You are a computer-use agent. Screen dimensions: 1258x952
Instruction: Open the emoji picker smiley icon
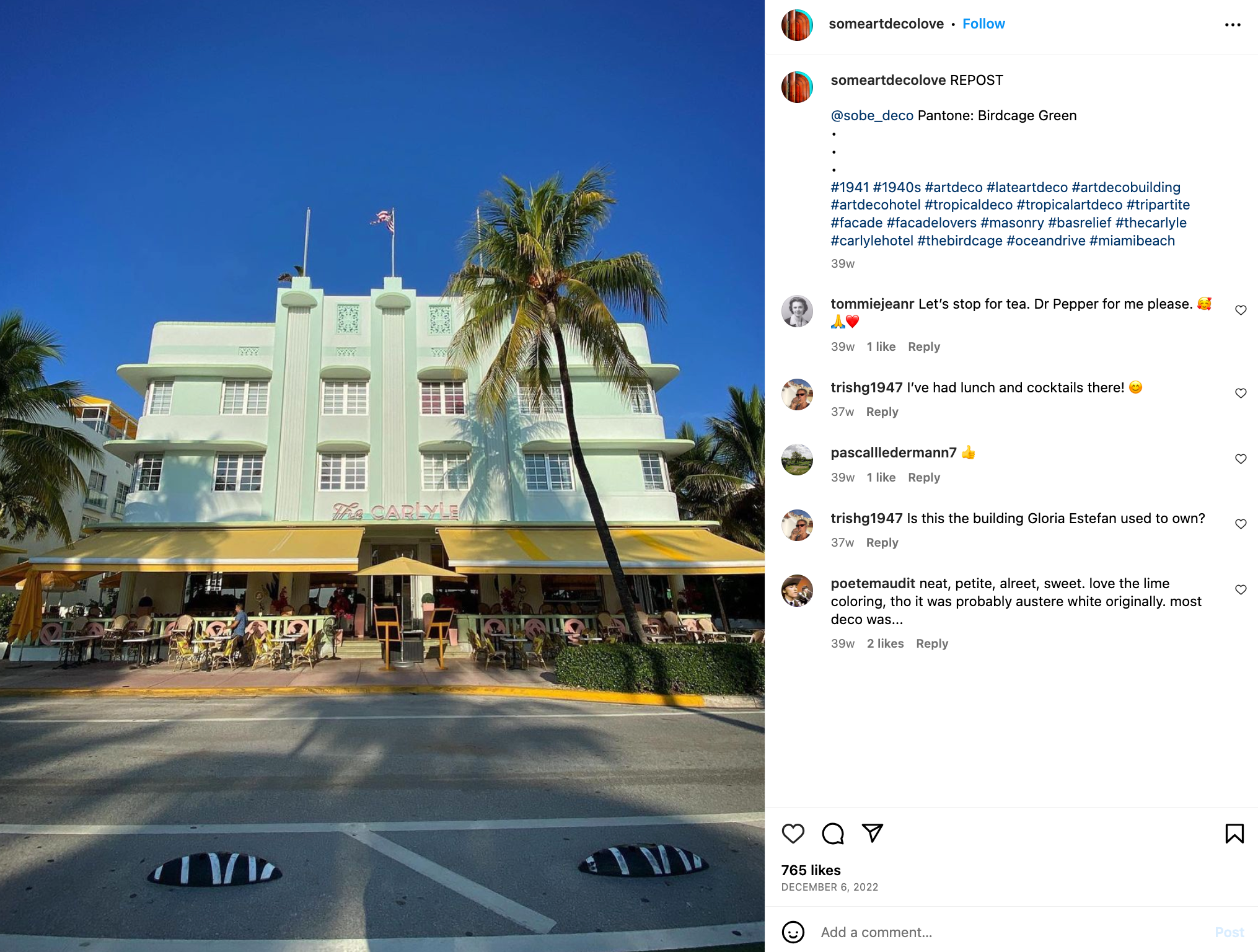click(x=793, y=932)
